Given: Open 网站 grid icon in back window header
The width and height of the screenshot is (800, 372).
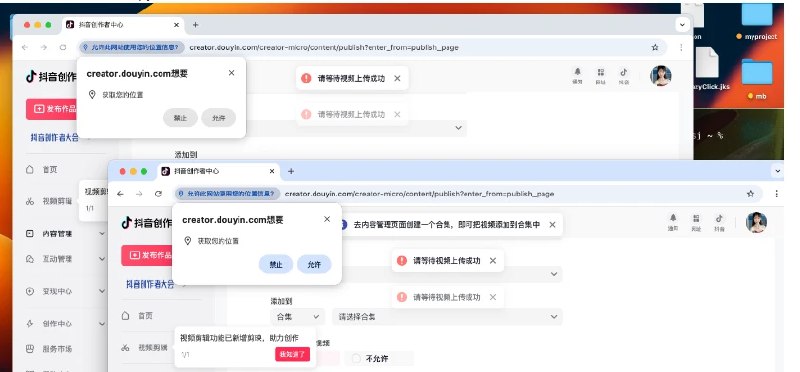Looking at the screenshot, I should coord(601,76).
